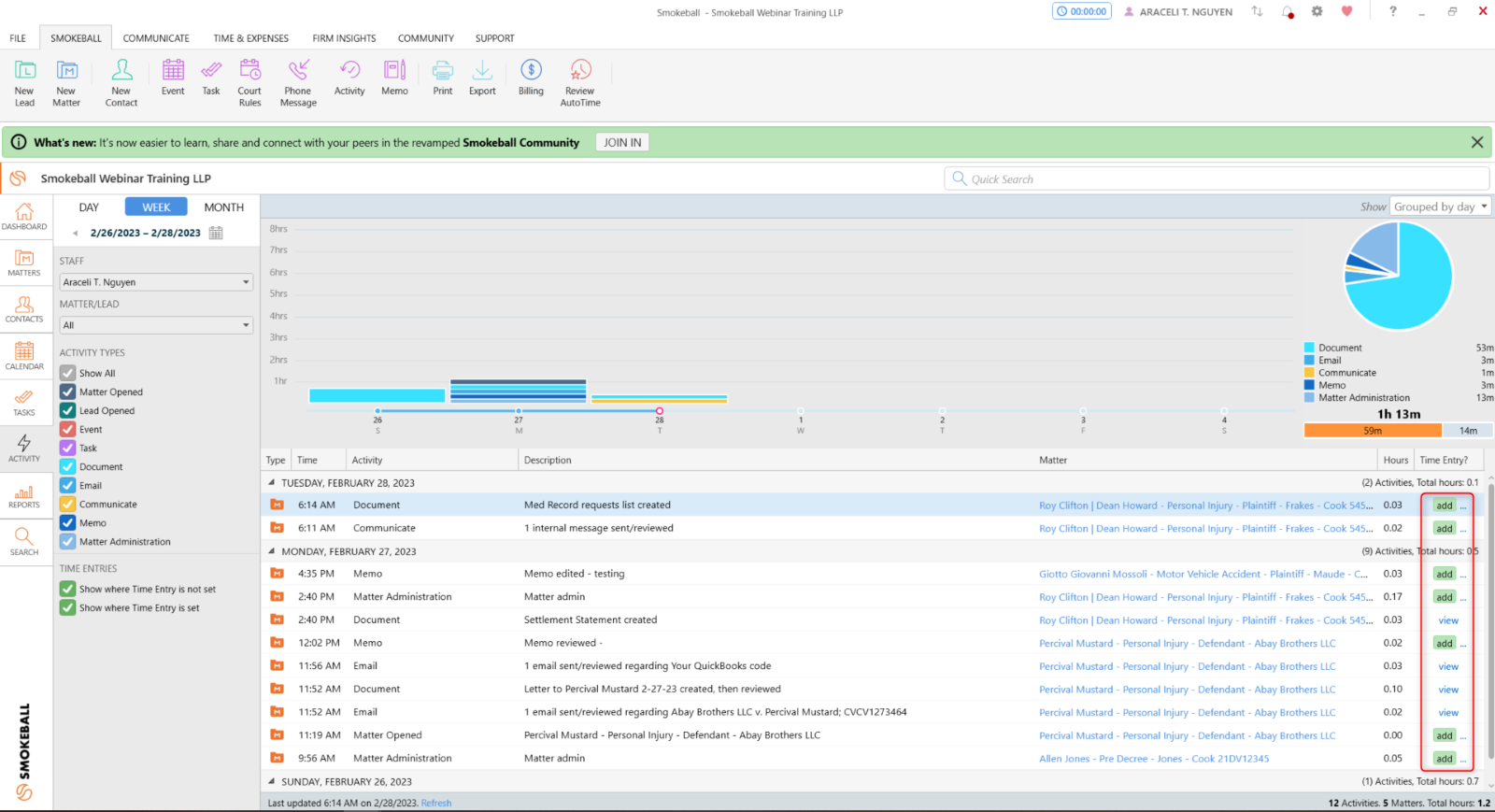
Task: Open the Matter/Lead dropdown
Action: [156, 325]
